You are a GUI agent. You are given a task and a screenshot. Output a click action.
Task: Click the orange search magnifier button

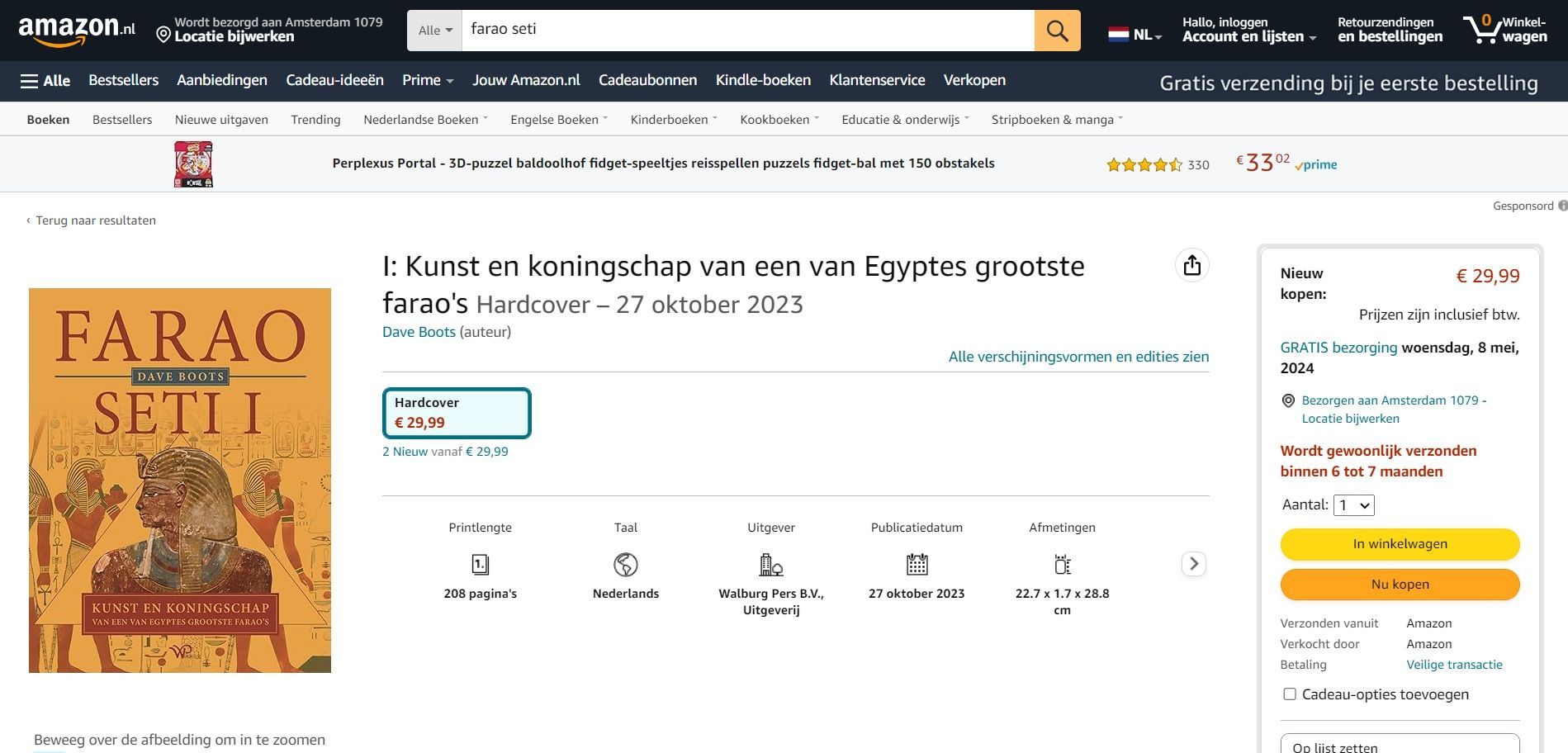pos(1057,31)
